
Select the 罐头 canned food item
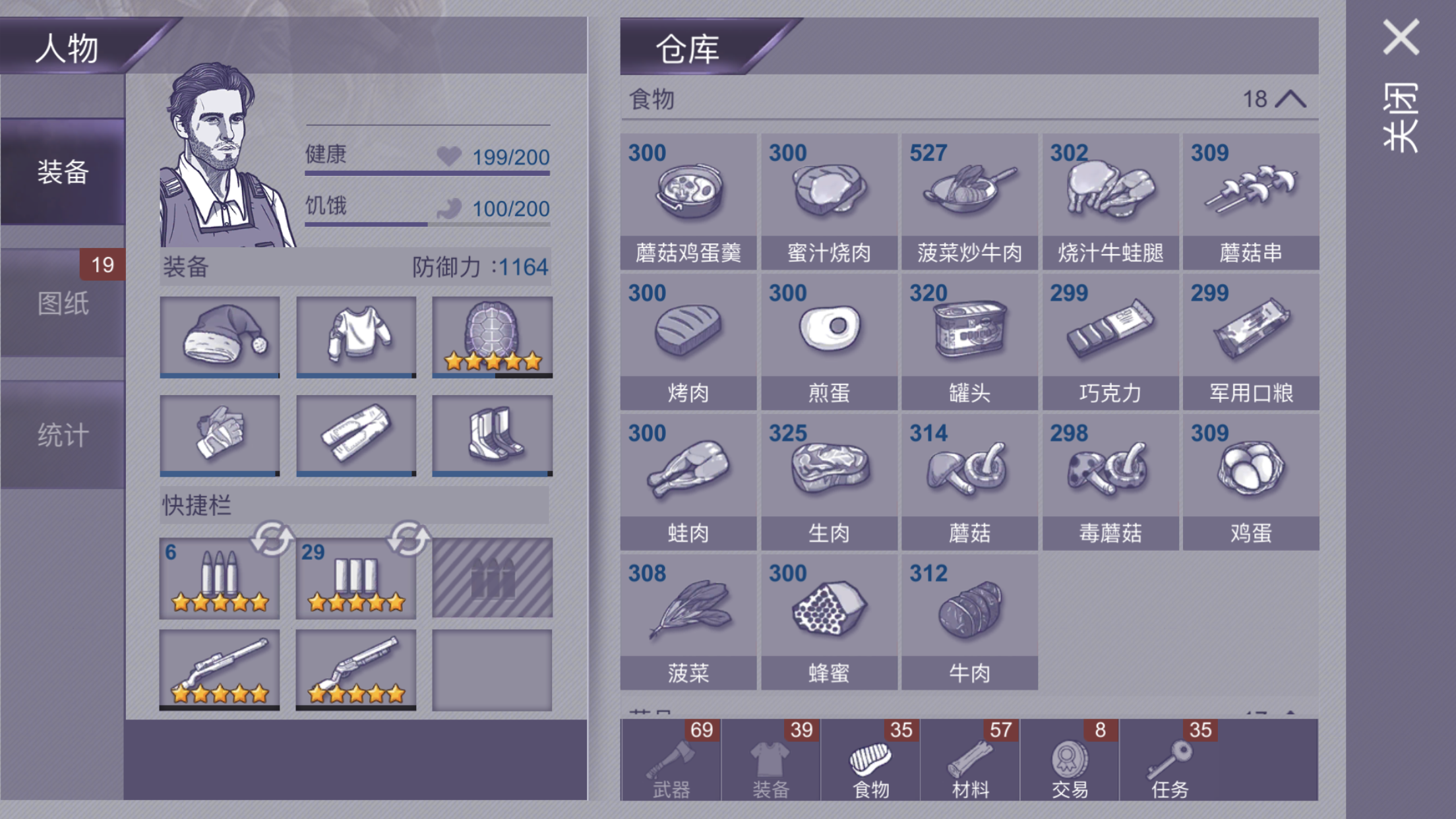click(969, 342)
